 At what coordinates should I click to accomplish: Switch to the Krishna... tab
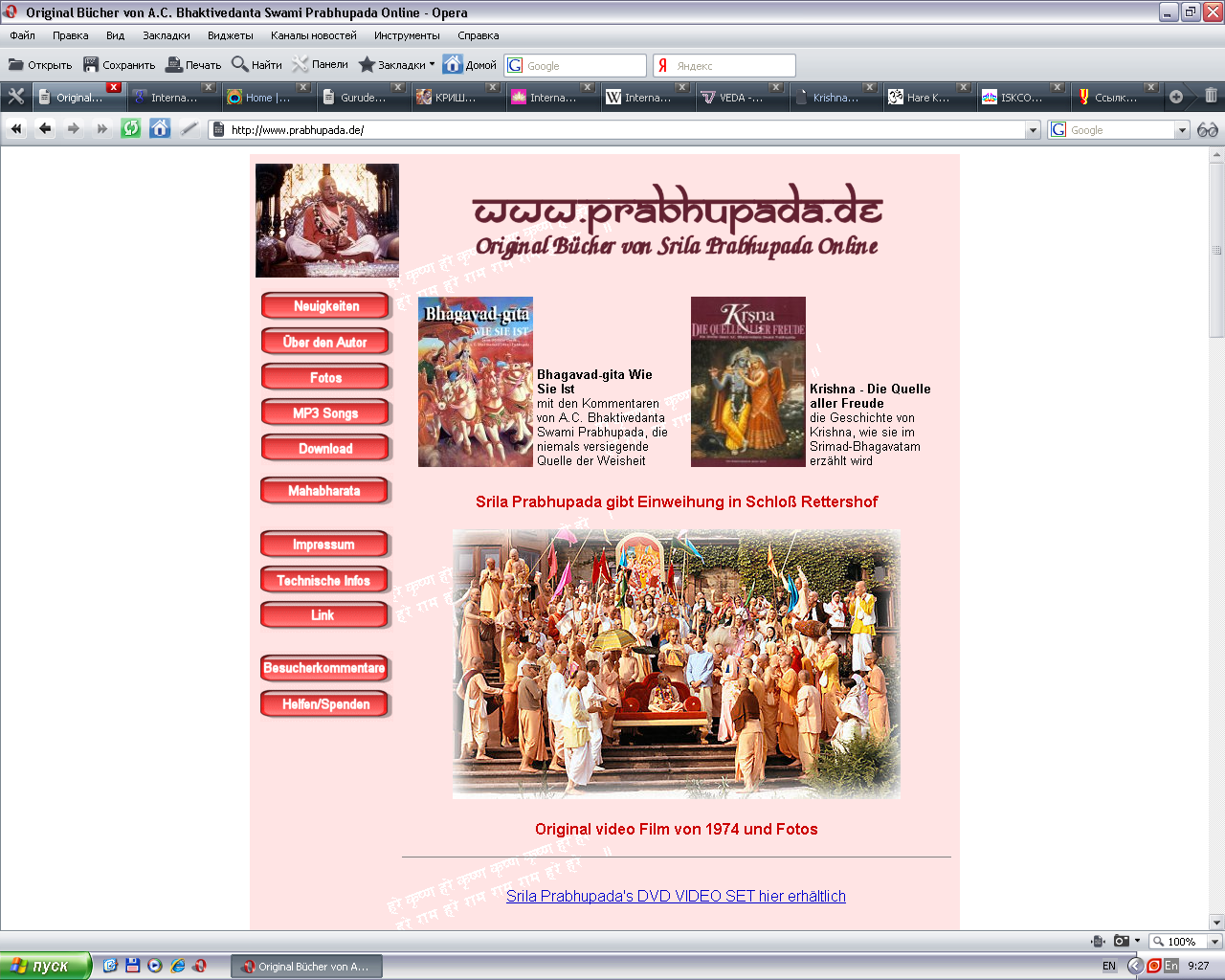(x=835, y=97)
